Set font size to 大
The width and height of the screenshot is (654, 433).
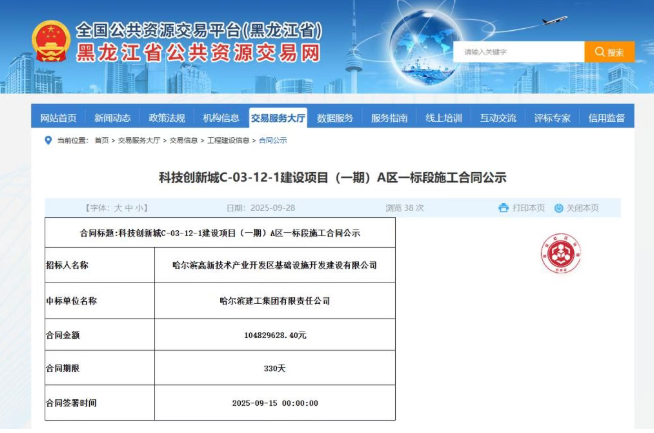pyautogui.click(x=117, y=208)
